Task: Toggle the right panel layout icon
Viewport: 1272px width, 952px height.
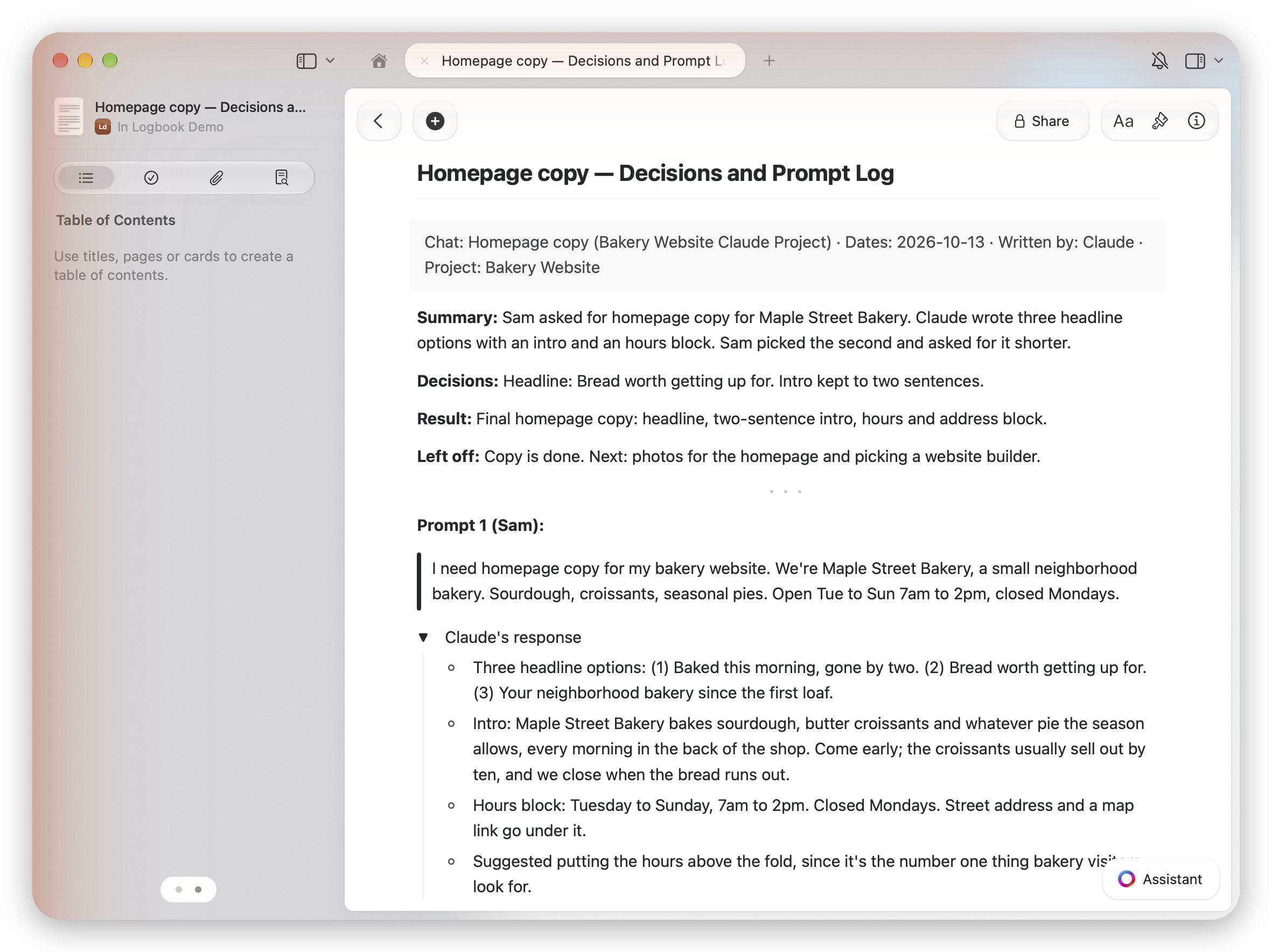Action: coord(1194,60)
